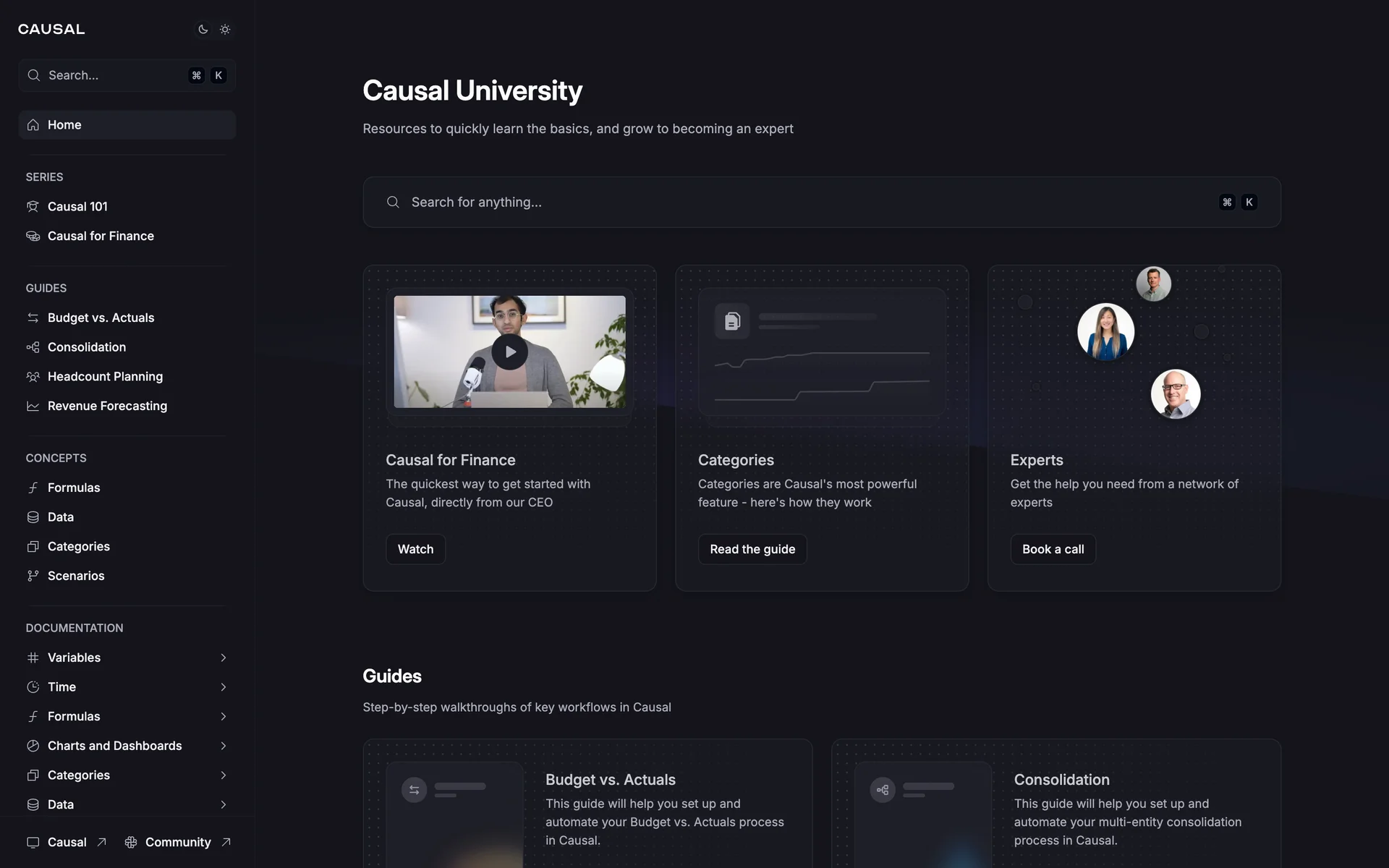
Task: Click the Headcount Planning people icon
Action: [33, 377]
